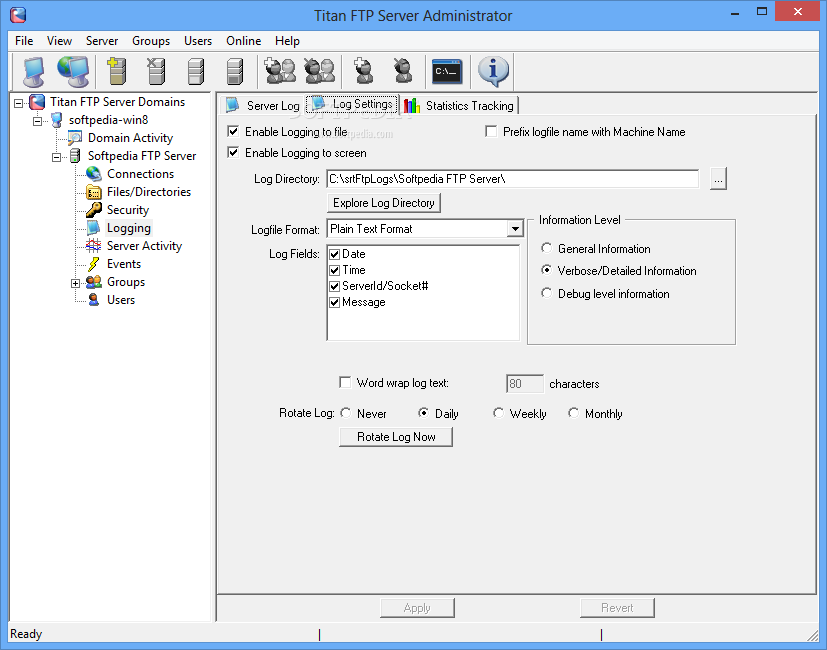Uncheck the Date log field
The height and width of the screenshot is (650, 827).
[x=334, y=254]
